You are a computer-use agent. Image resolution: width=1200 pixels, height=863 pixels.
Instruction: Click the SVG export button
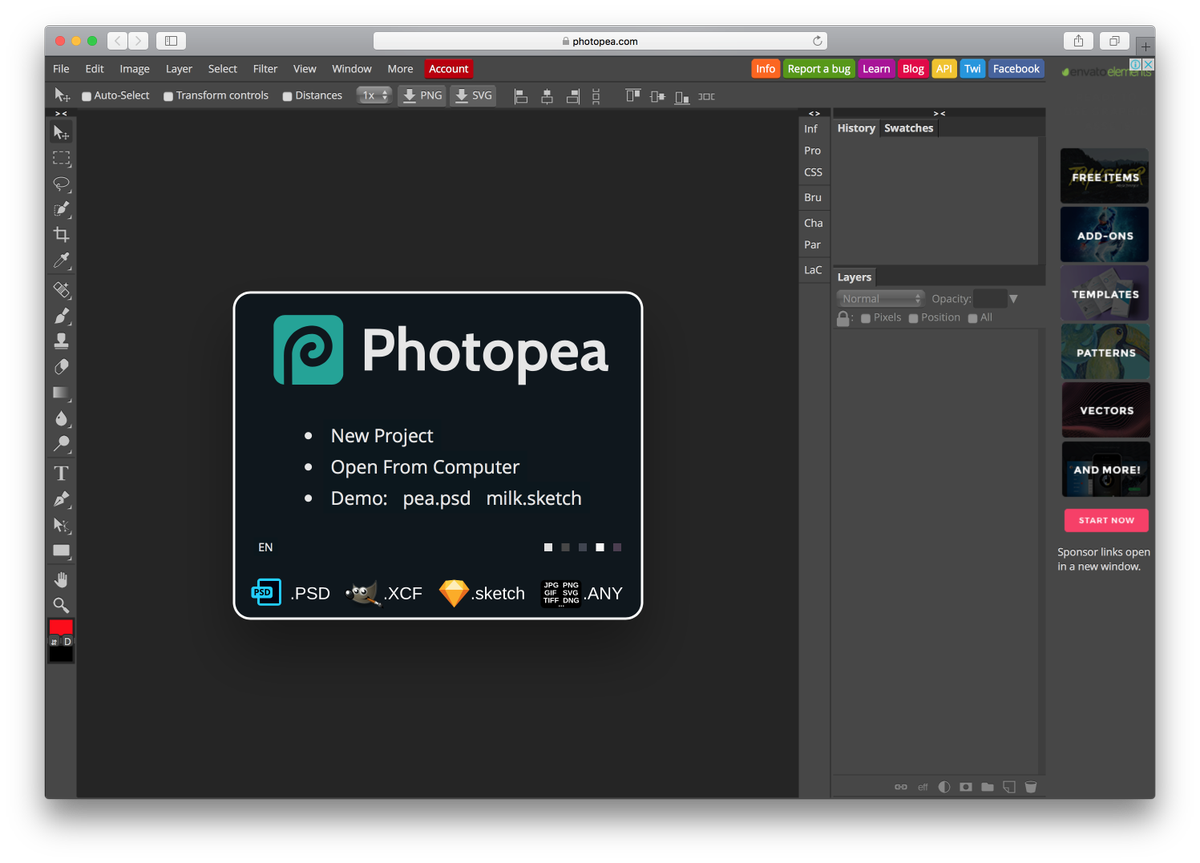click(x=473, y=96)
